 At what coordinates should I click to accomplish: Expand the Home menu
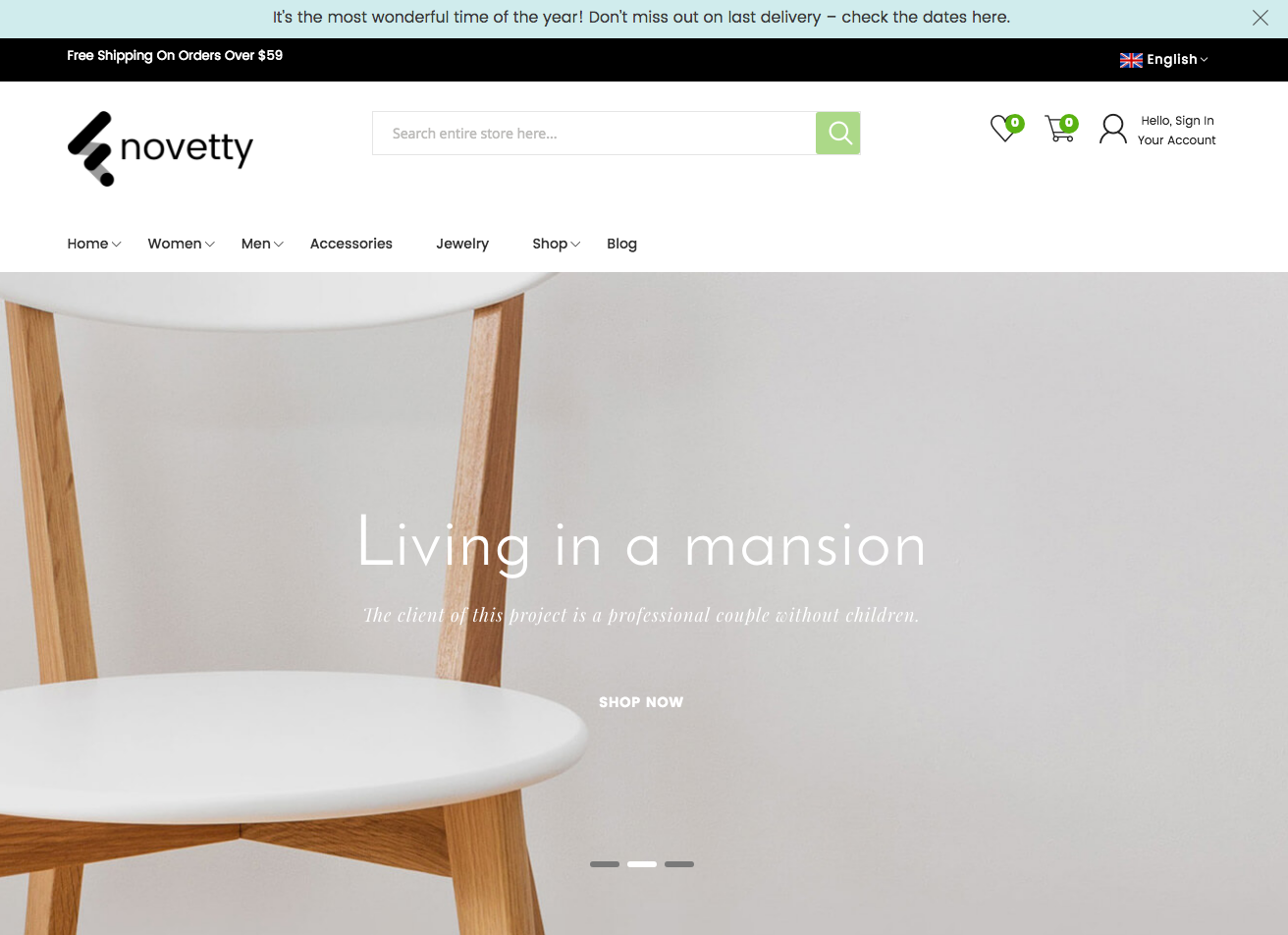click(x=94, y=244)
